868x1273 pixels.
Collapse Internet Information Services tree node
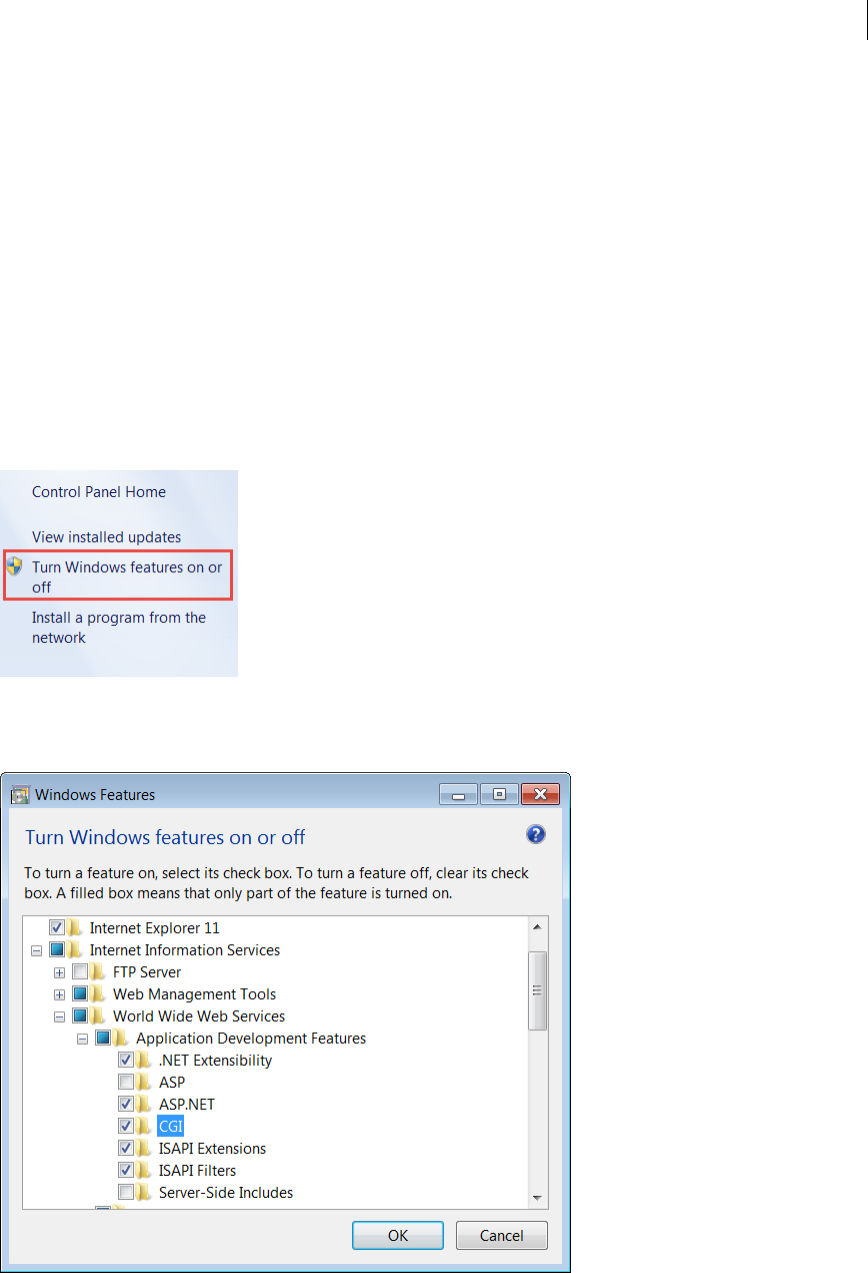(x=37, y=950)
